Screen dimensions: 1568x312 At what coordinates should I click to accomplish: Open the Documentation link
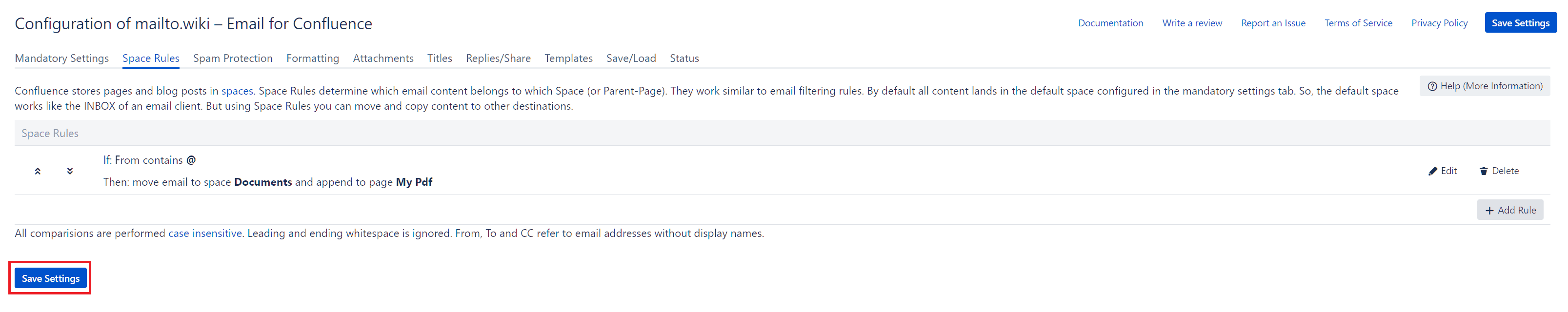tap(1110, 23)
